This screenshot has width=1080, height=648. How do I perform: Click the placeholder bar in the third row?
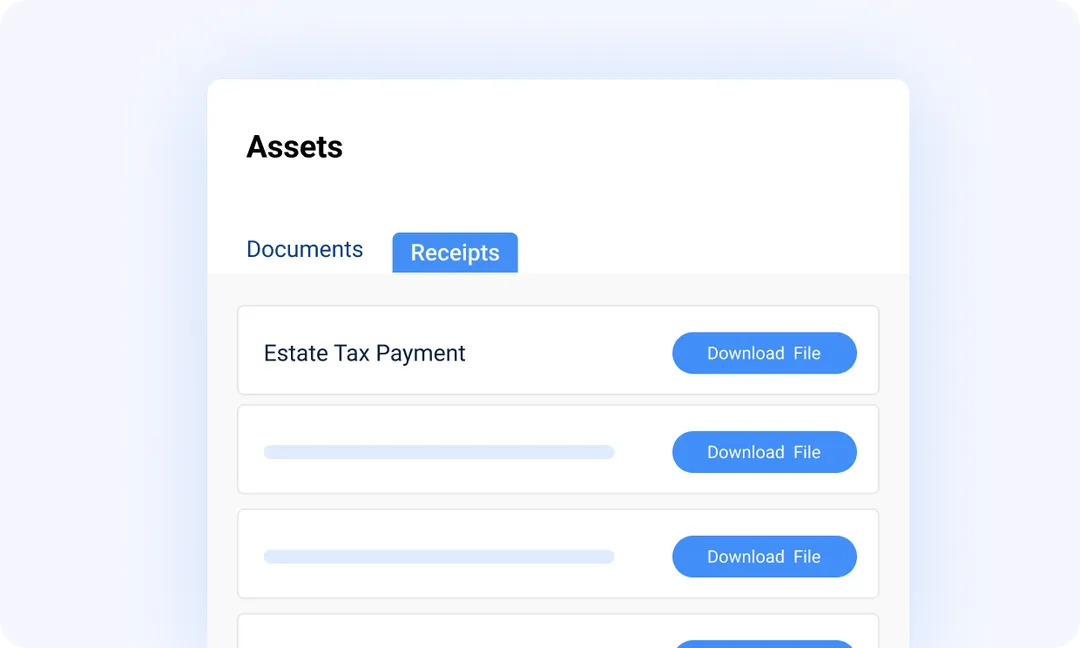(x=438, y=556)
